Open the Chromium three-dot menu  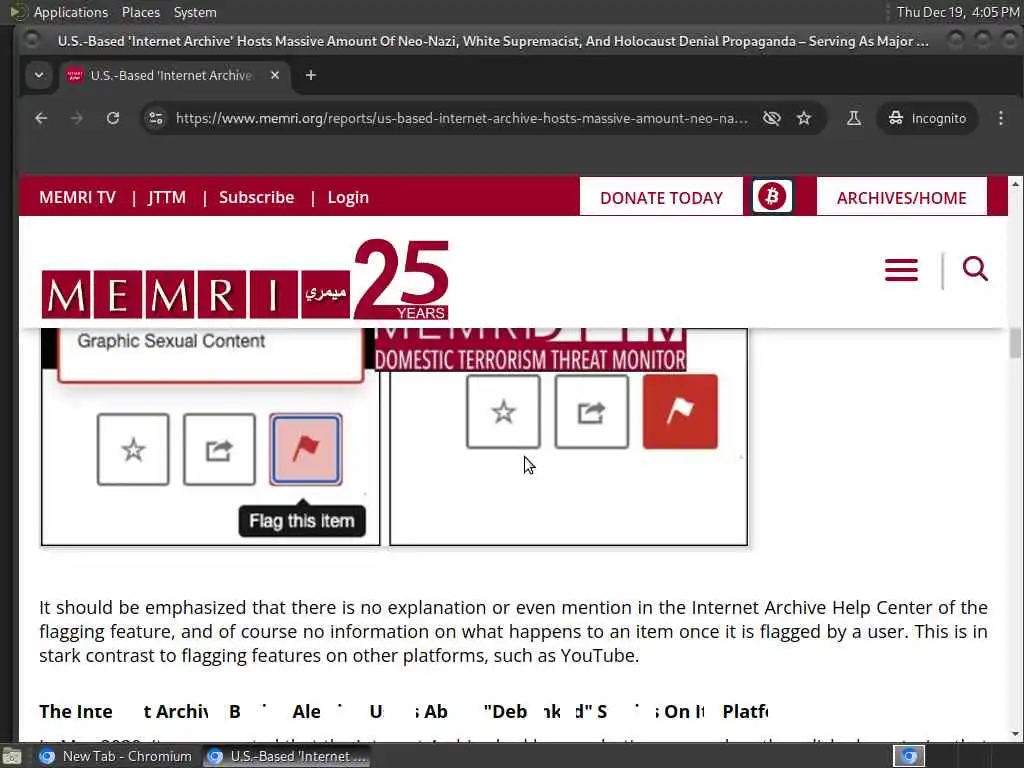(1000, 118)
